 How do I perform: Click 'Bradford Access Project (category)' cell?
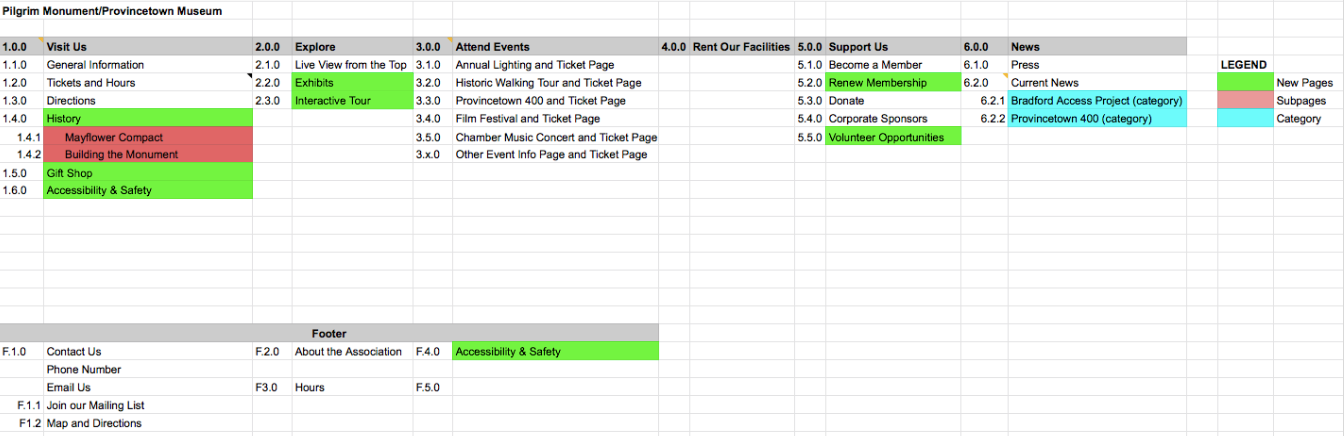(x=1097, y=101)
